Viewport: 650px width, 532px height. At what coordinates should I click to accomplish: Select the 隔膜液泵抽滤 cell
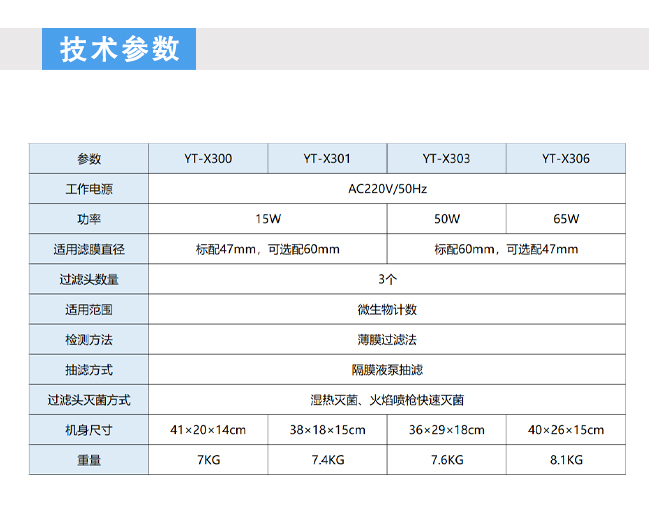point(387,369)
